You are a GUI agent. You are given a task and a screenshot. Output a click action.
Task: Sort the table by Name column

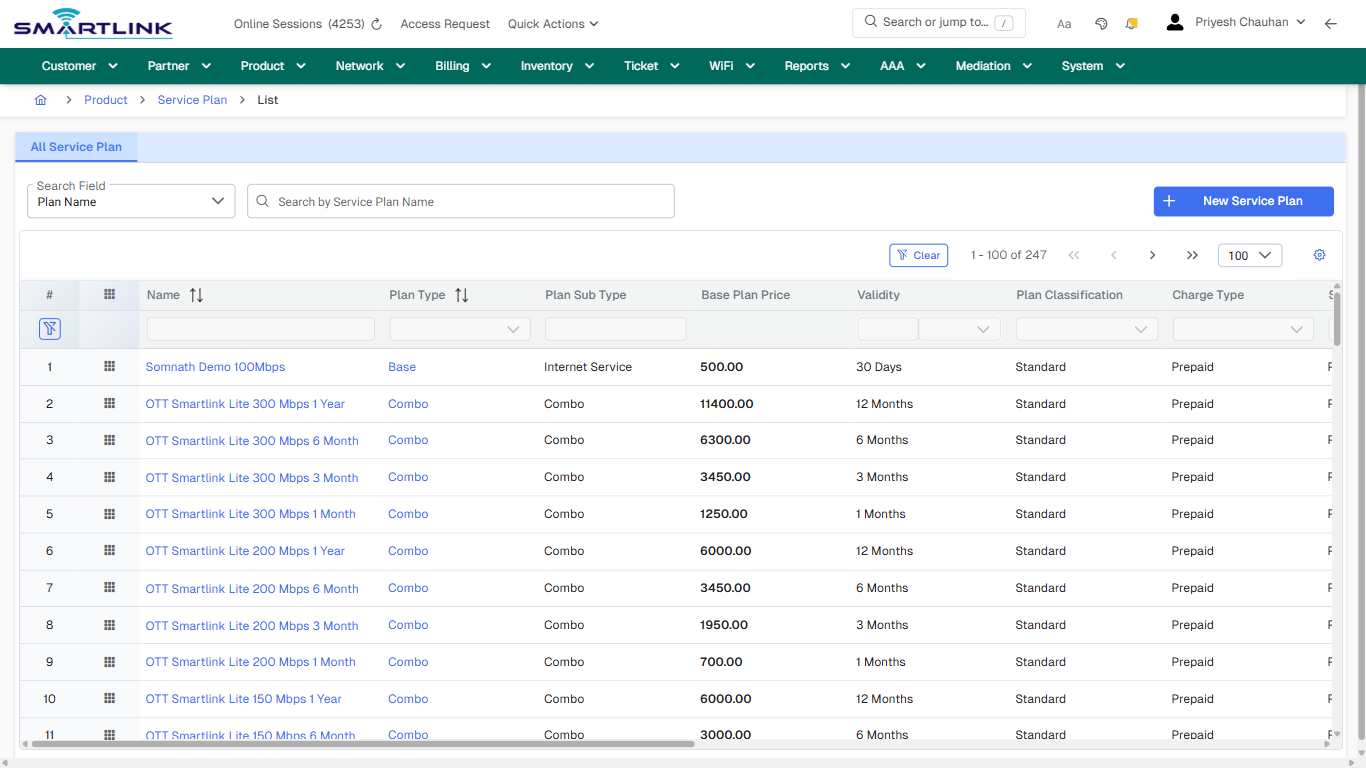pyautogui.click(x=196, y=294)
